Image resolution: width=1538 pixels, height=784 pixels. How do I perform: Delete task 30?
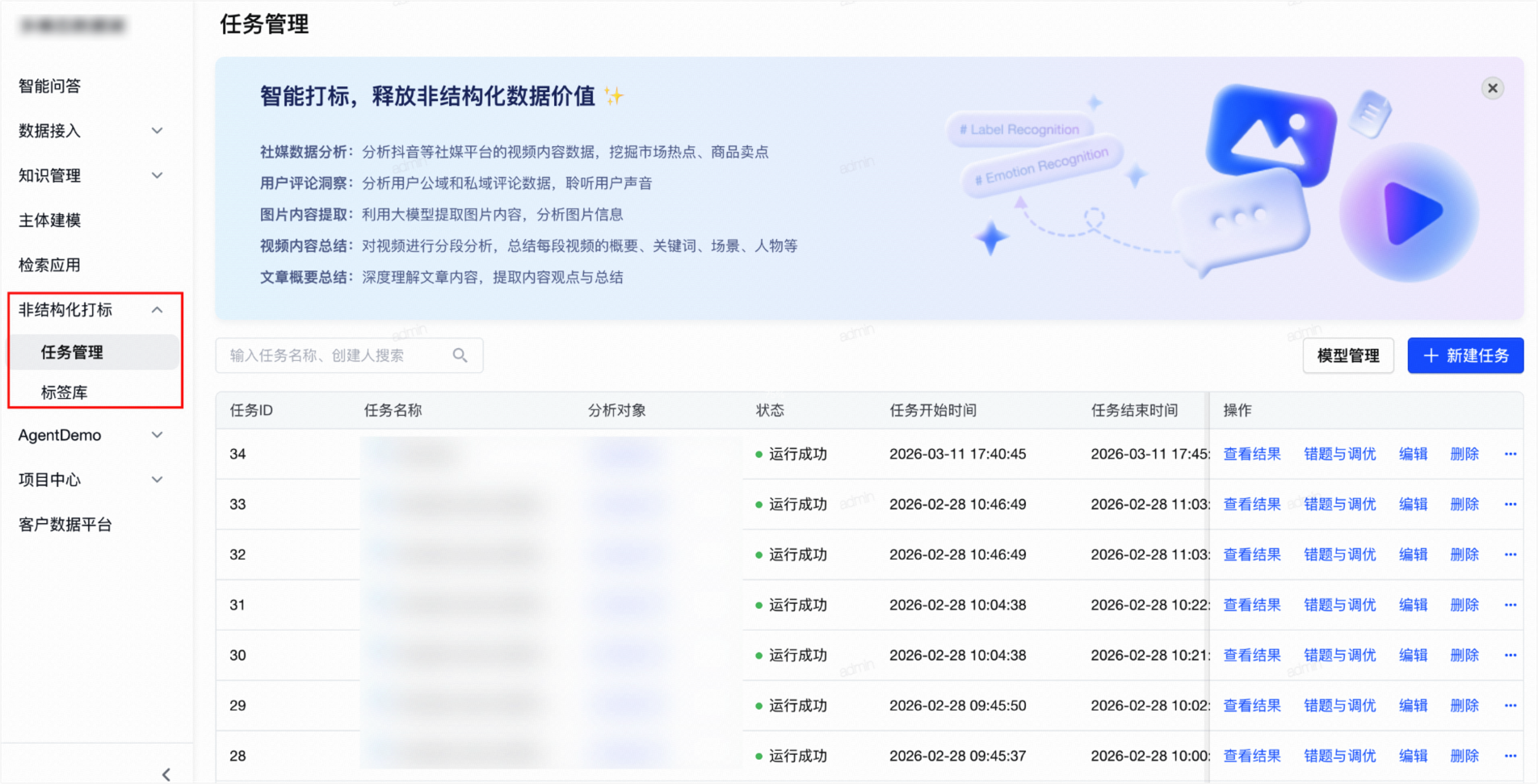click(x=1464, y=655)
